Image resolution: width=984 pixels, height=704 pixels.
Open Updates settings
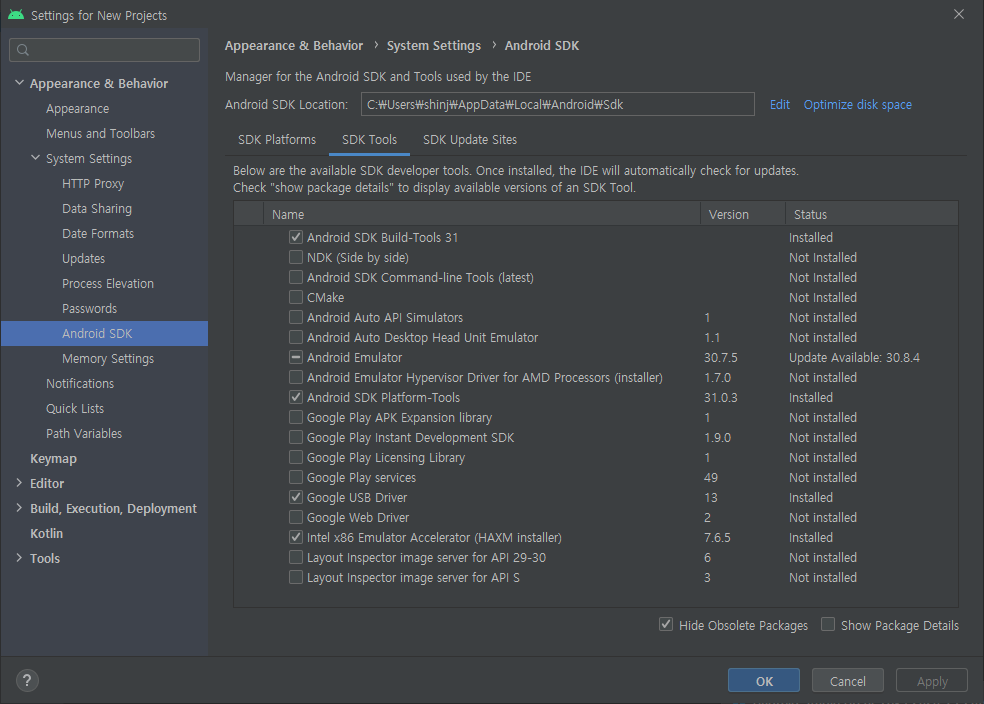(x=83, y=259)
